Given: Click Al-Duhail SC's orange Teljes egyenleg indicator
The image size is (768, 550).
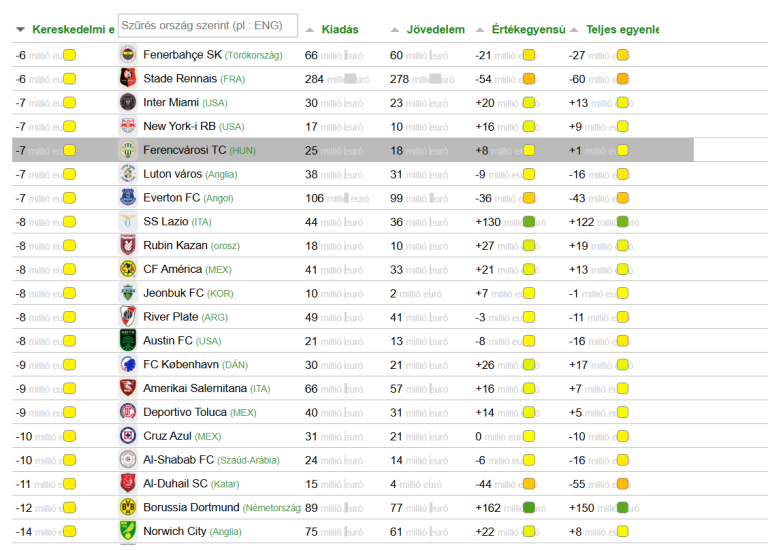Looking at the screenshot, I should click(x=622, y=484).
